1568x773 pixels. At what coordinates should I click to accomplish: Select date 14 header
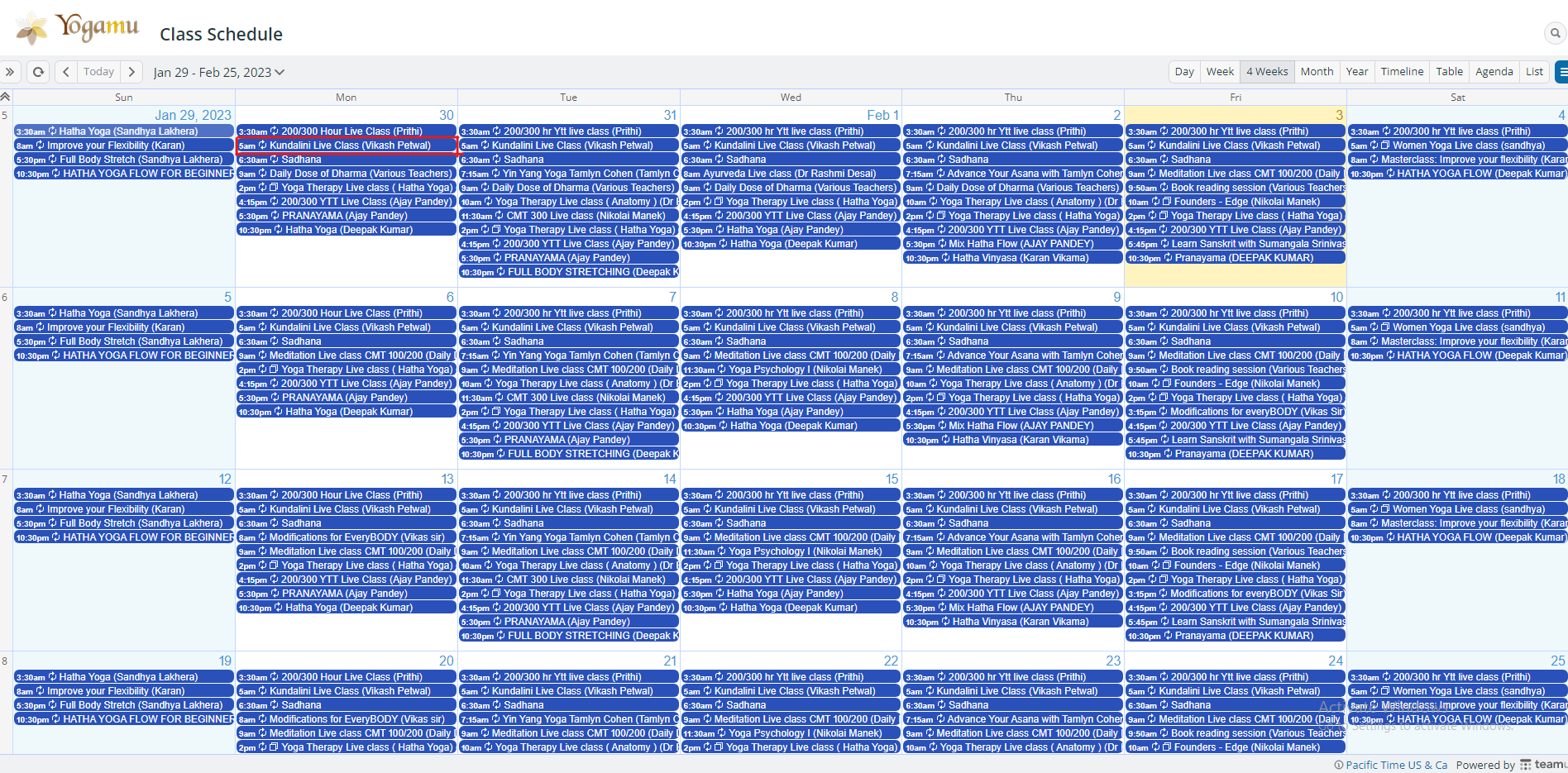(669, 479)
